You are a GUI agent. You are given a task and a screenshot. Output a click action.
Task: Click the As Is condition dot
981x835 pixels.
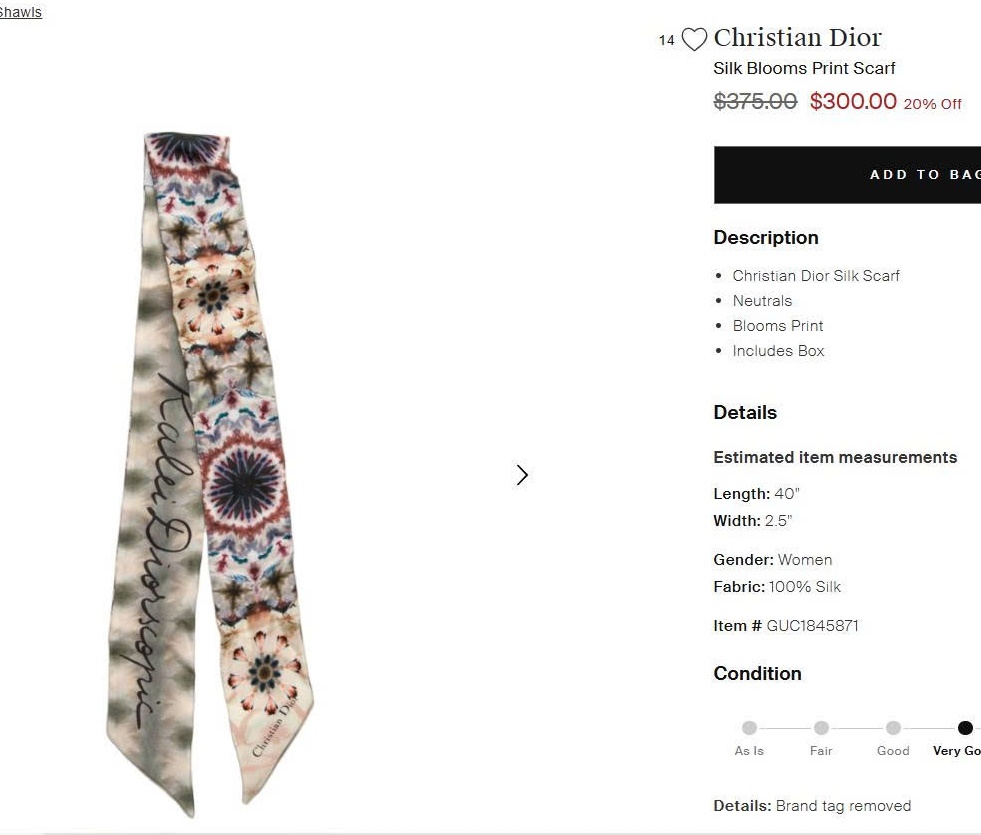click(749, 728)
